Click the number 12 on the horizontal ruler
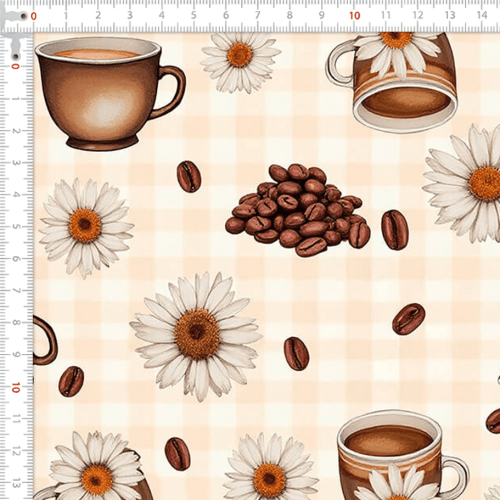This screenshot has height=500, width=500. [x=418, y=15]
